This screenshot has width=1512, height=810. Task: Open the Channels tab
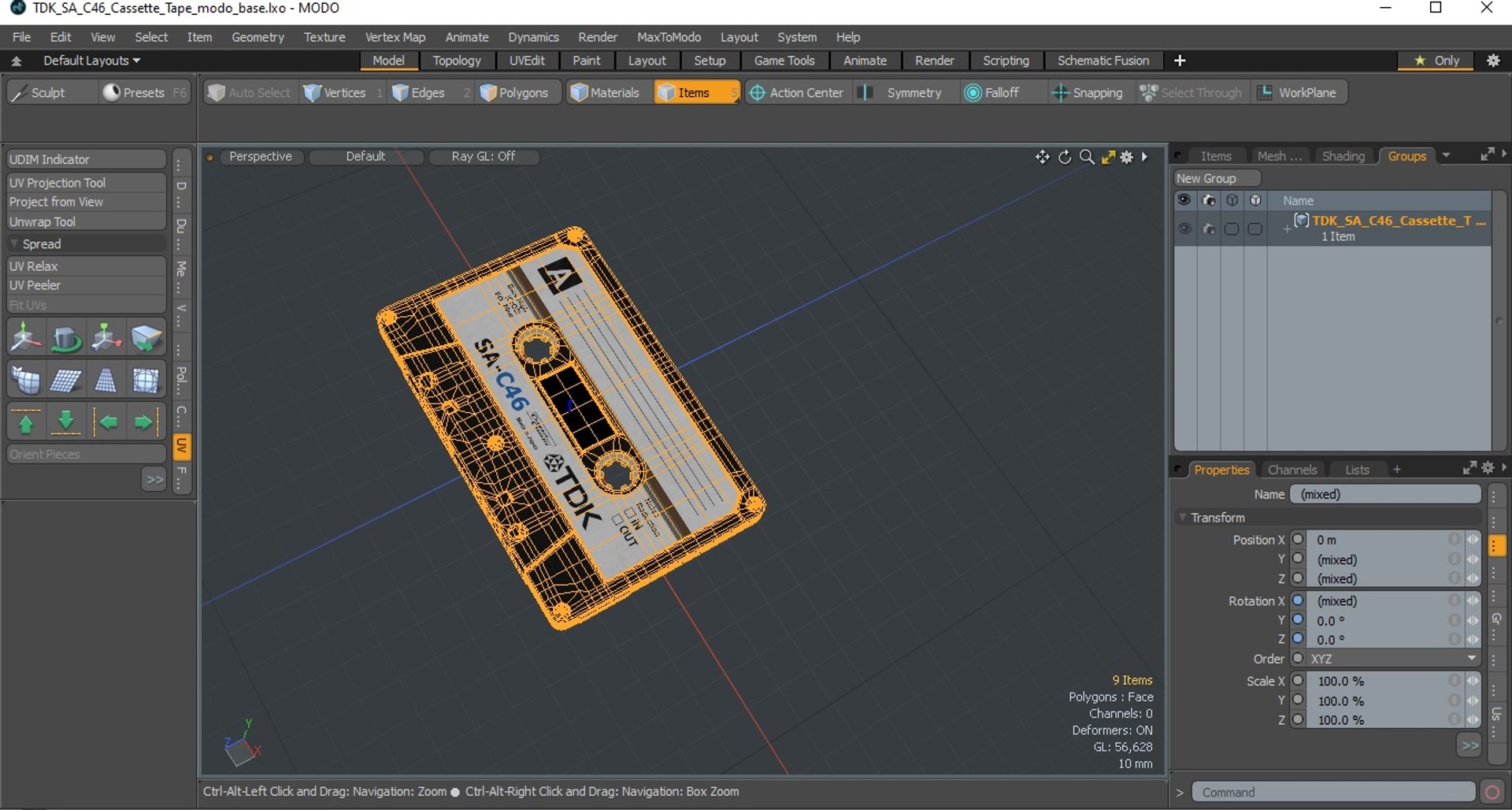[x=1291, y=470]
